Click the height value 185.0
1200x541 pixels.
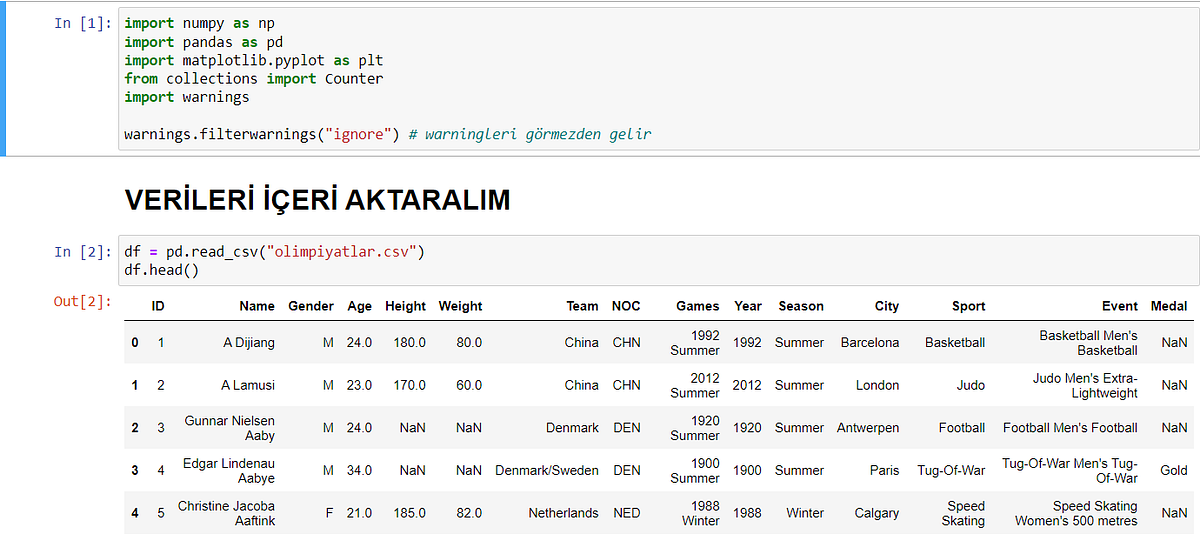click(409, 513)
